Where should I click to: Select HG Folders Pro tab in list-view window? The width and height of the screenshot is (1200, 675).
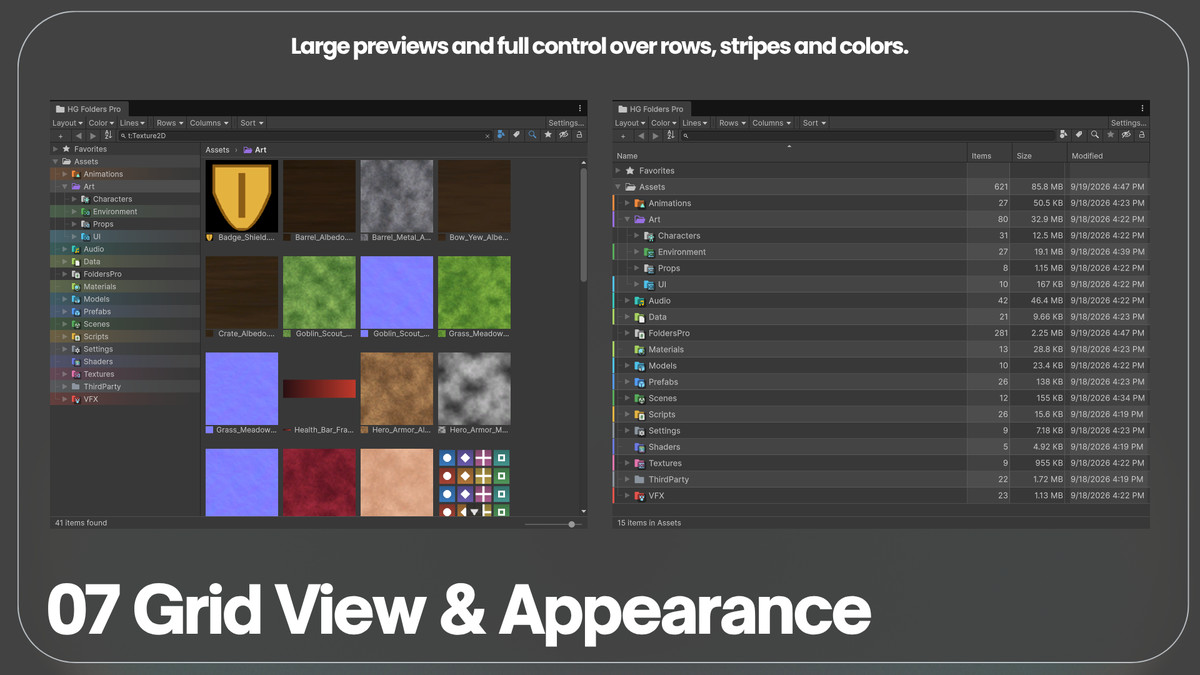click(x=651, y=108)
